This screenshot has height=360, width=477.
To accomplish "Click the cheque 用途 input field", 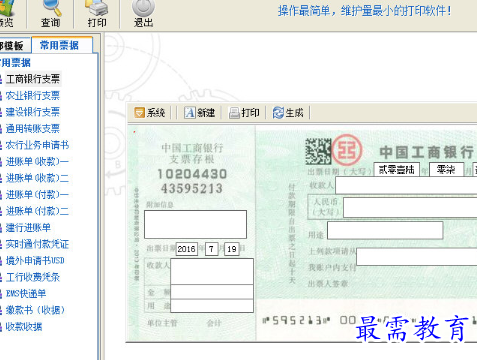I will pos(385,230).
